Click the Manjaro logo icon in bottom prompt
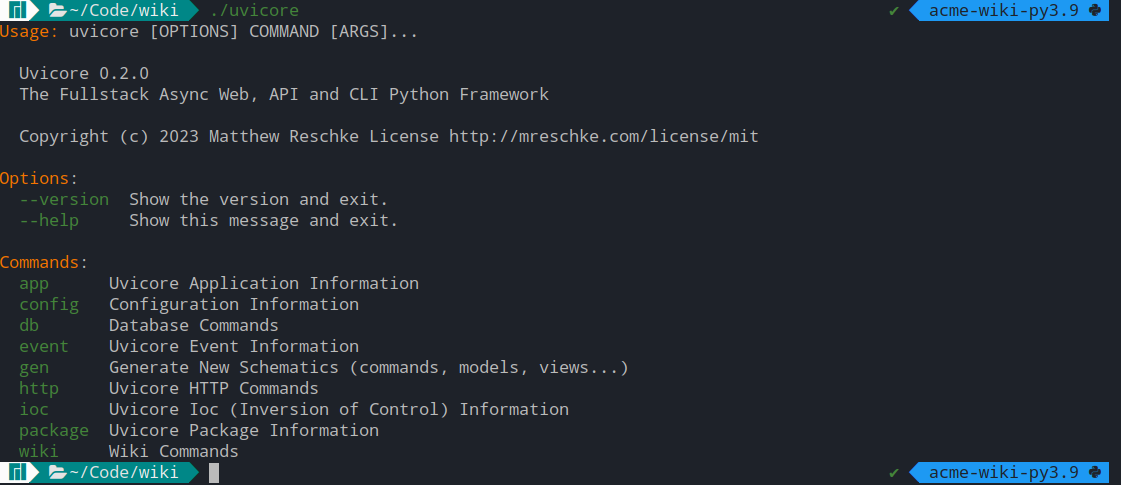 (18, 472)
